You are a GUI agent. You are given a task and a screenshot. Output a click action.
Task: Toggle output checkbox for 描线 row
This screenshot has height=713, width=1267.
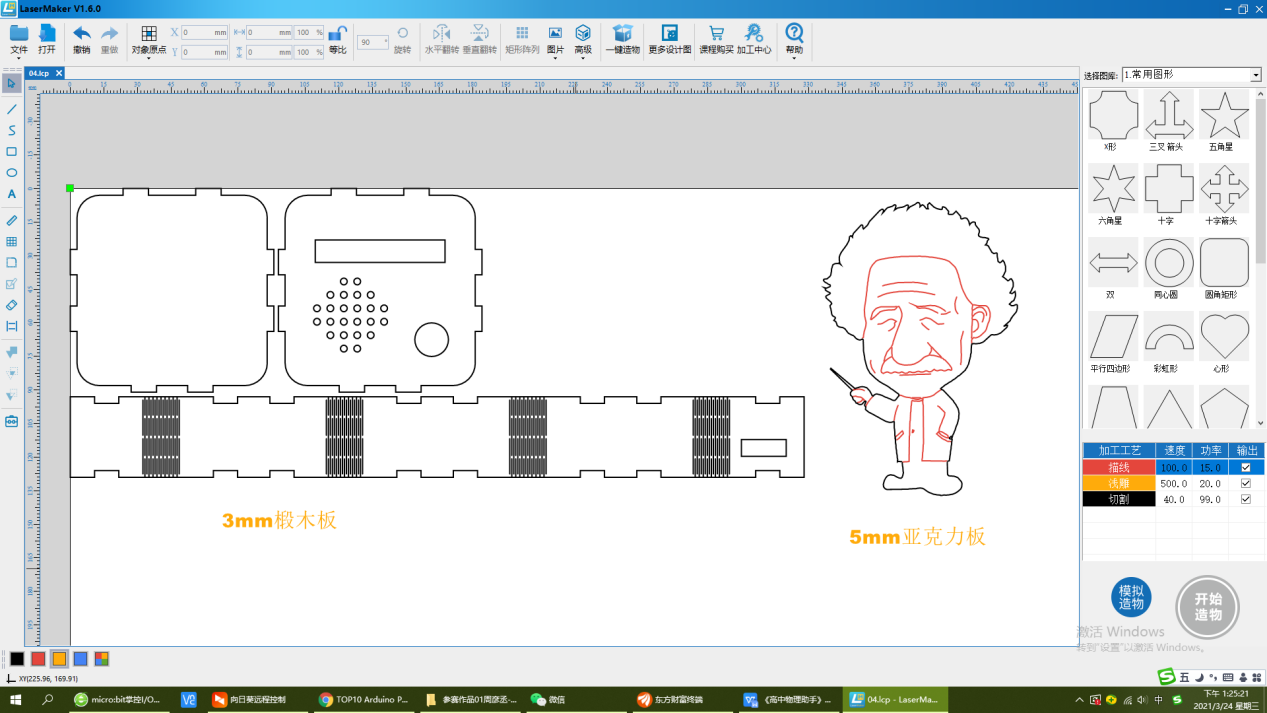coord(1246,467)
